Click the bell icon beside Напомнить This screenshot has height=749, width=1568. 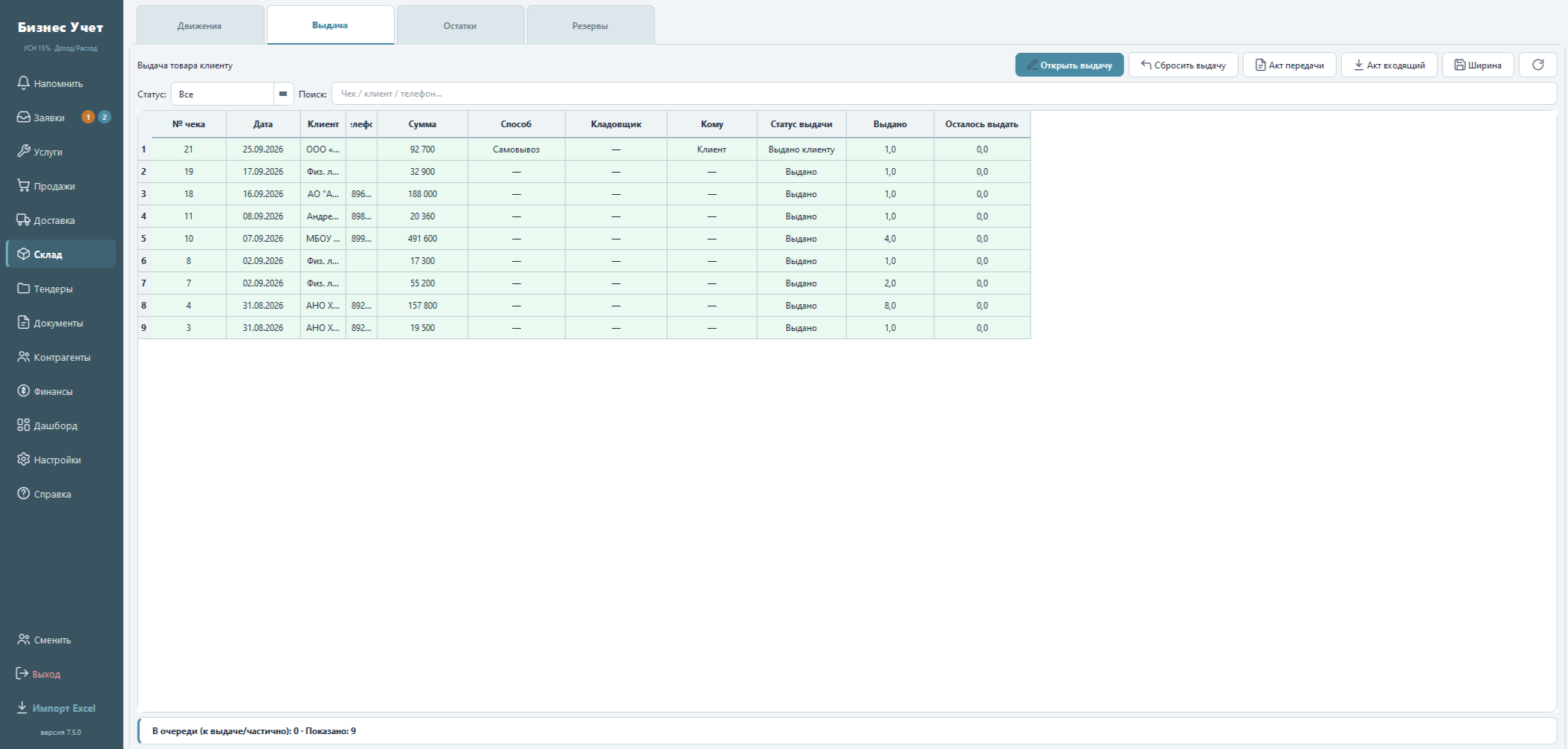click(24, 83)
